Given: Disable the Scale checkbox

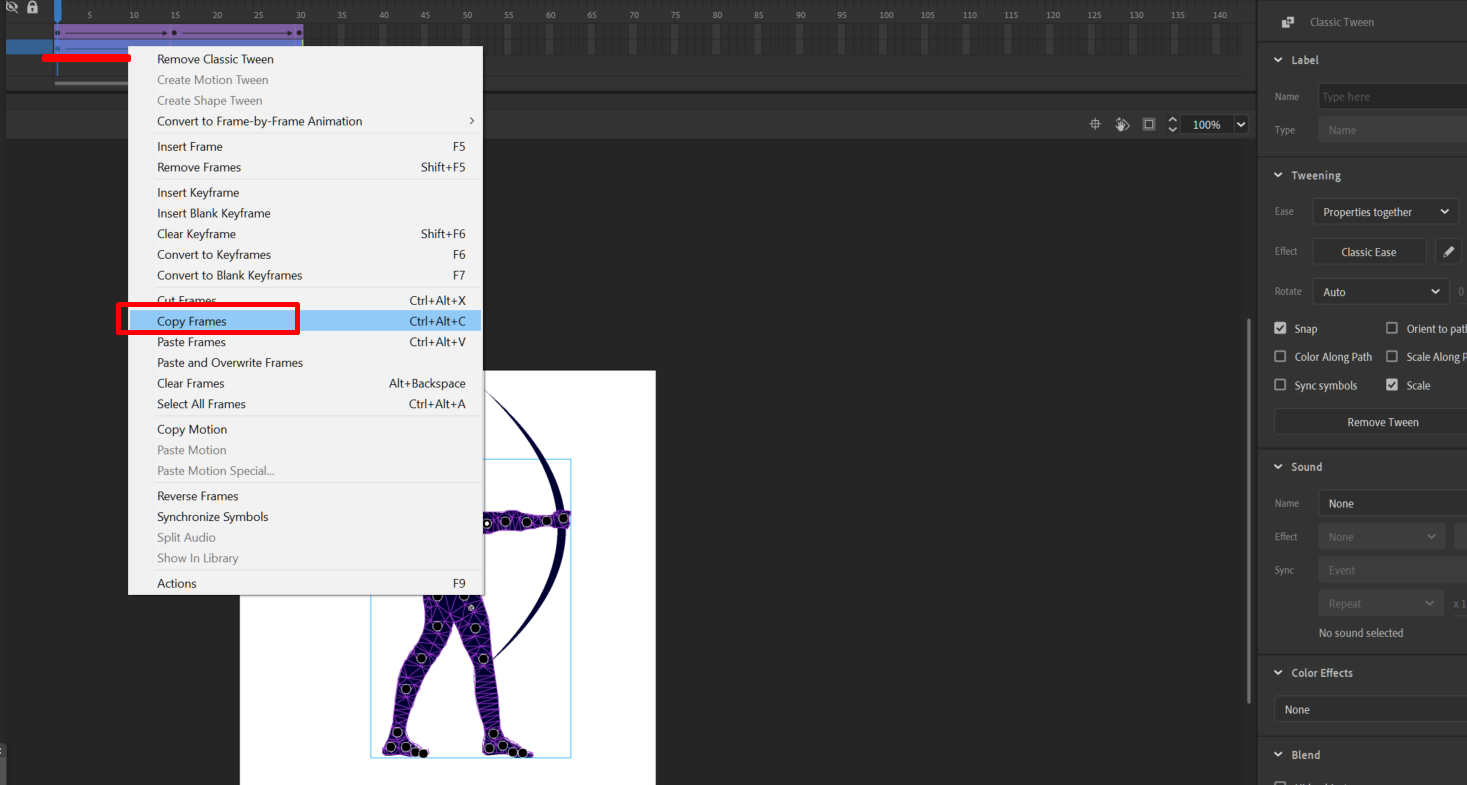Looking at the screenshot, I should tap(1394, 385).
